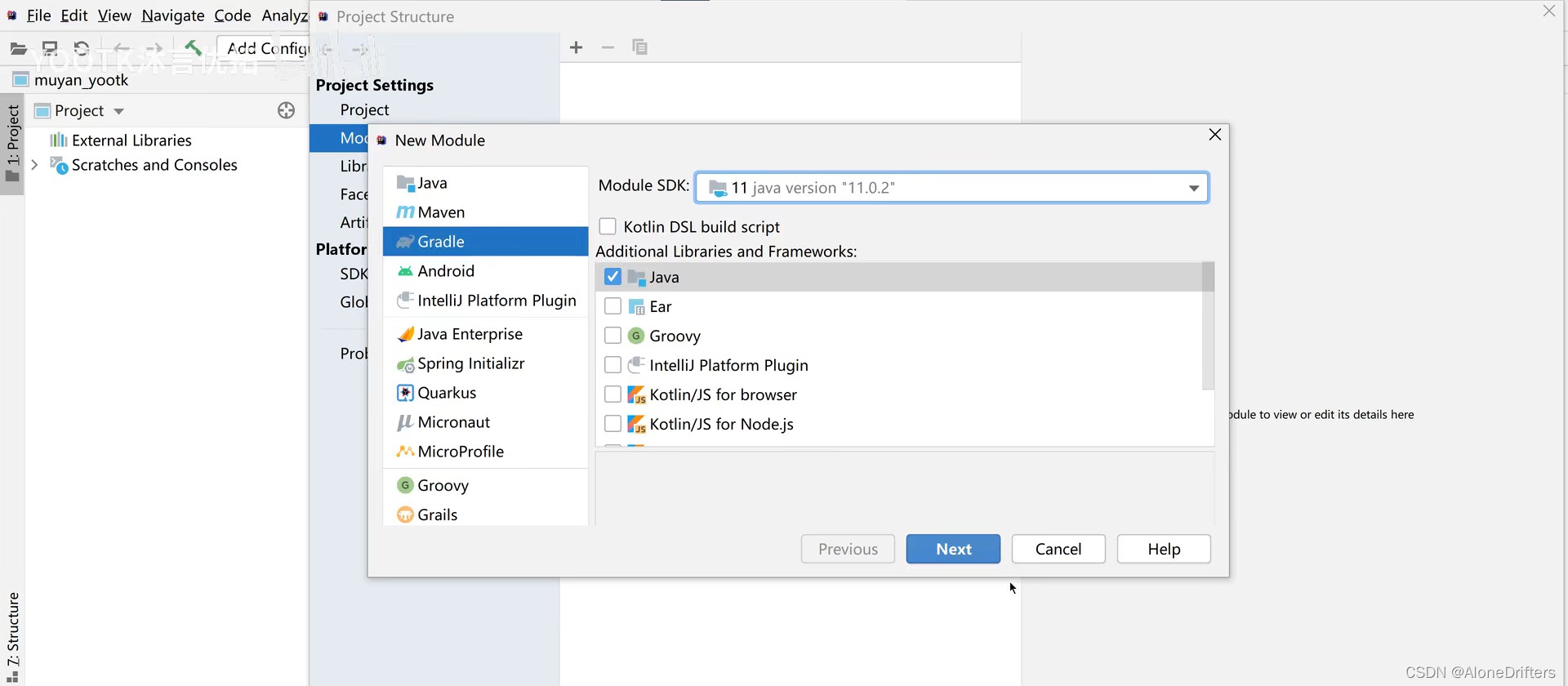The height and width of the screenshot is (686, 1568).
Task: Click the Previous button
Action: tap(848, 549)
